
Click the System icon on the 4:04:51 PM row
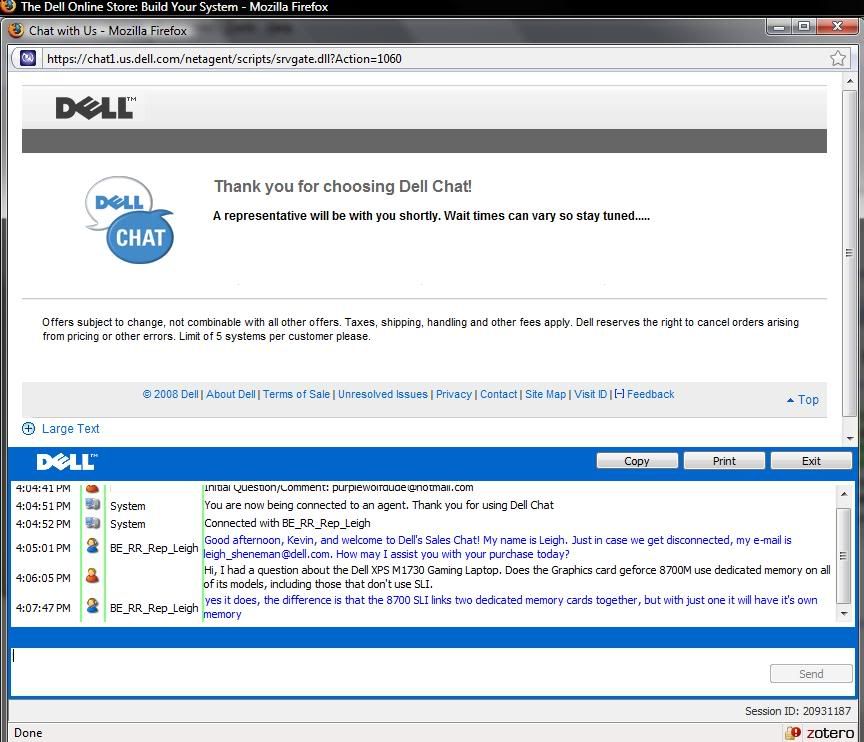(93, 505)
